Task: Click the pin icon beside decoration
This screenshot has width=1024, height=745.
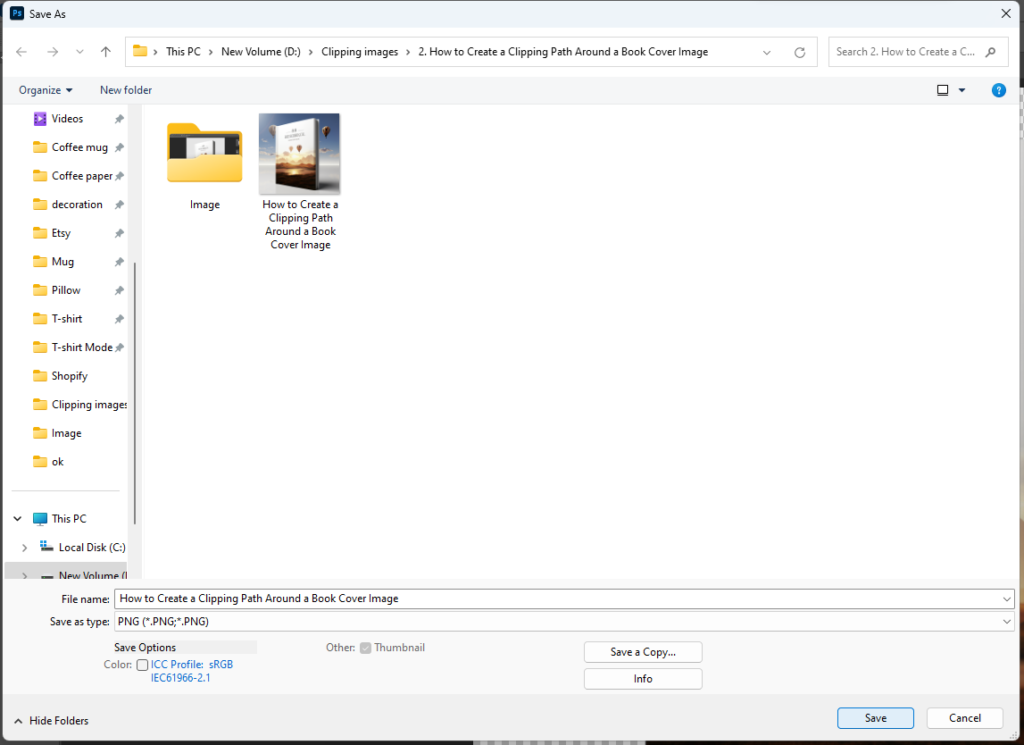Action: coord(119,204)
